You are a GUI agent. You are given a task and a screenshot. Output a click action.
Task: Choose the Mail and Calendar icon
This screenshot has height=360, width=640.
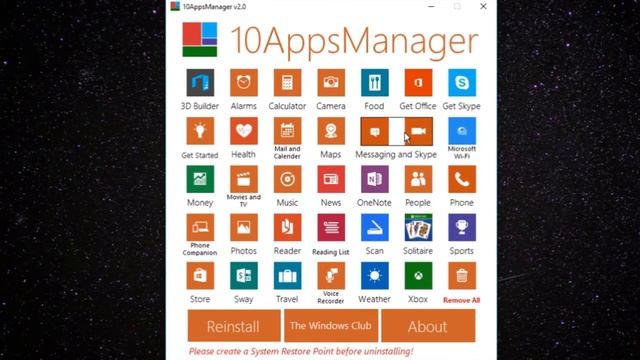[287, 131]
